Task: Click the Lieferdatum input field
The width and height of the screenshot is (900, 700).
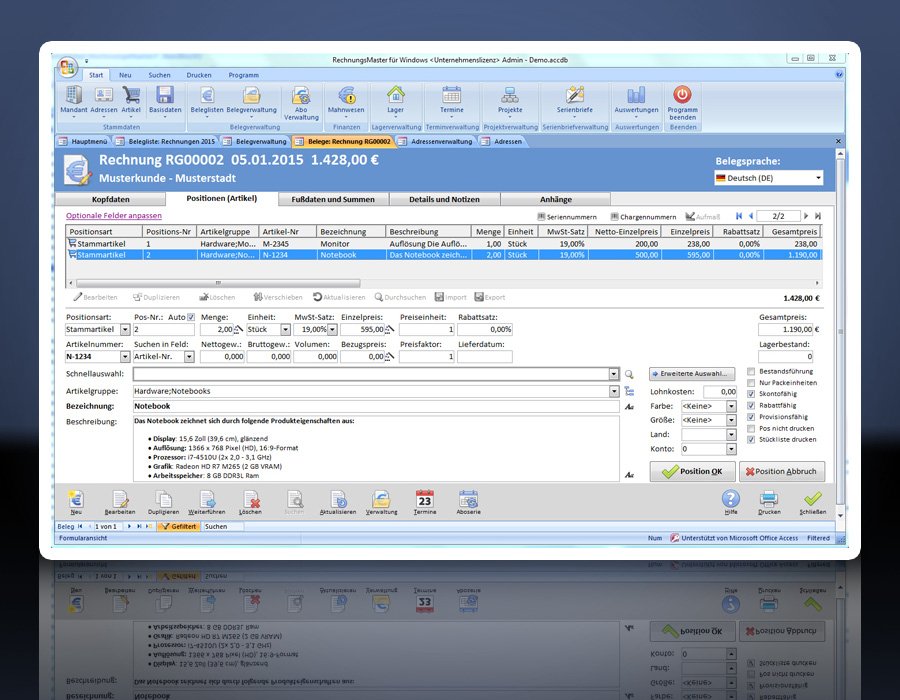Action: (x=485, y=357)
